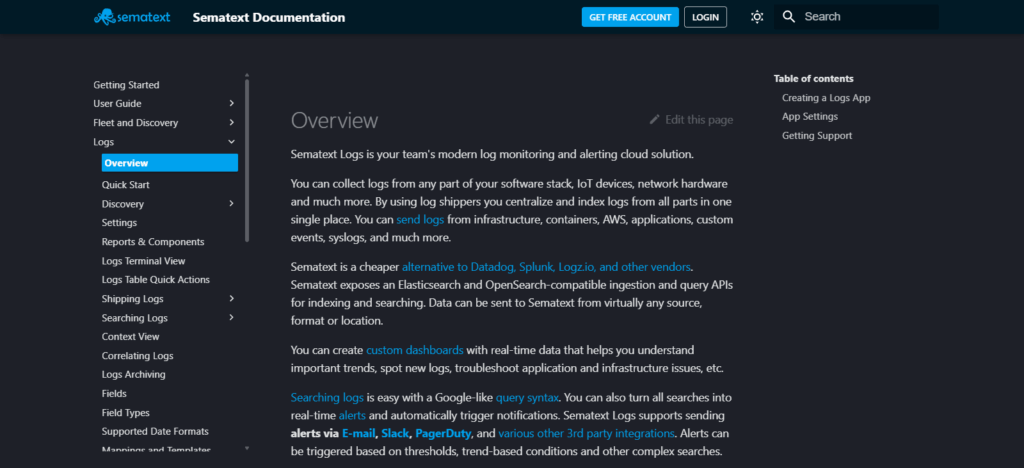Open the Quick Start page
This screenshot has width=1024, height=468.
click(x=126, y=185)
